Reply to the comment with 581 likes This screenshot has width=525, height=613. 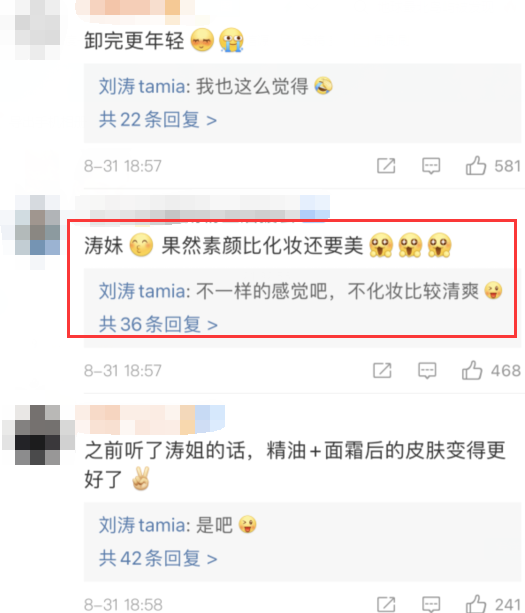pos(431,166)
